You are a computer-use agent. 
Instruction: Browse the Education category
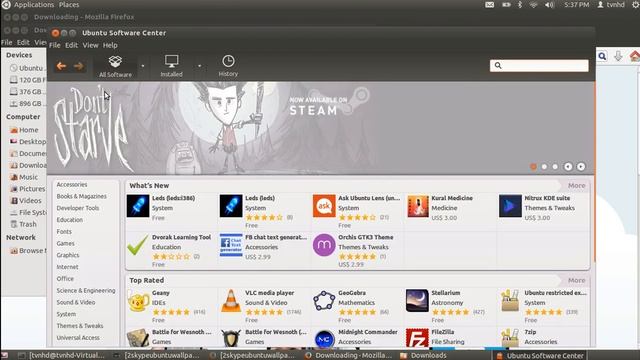pyautogui.click(x=70, y=220)
